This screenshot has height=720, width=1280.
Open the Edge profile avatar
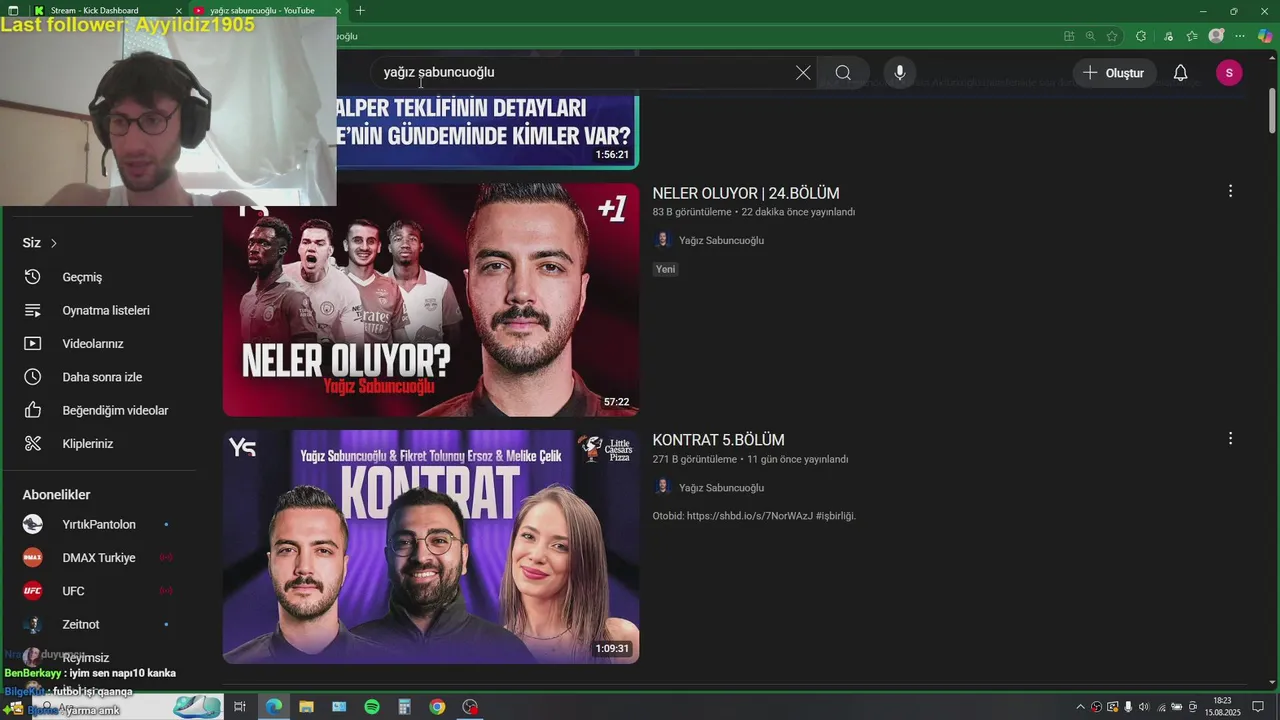coord(1216,36)
